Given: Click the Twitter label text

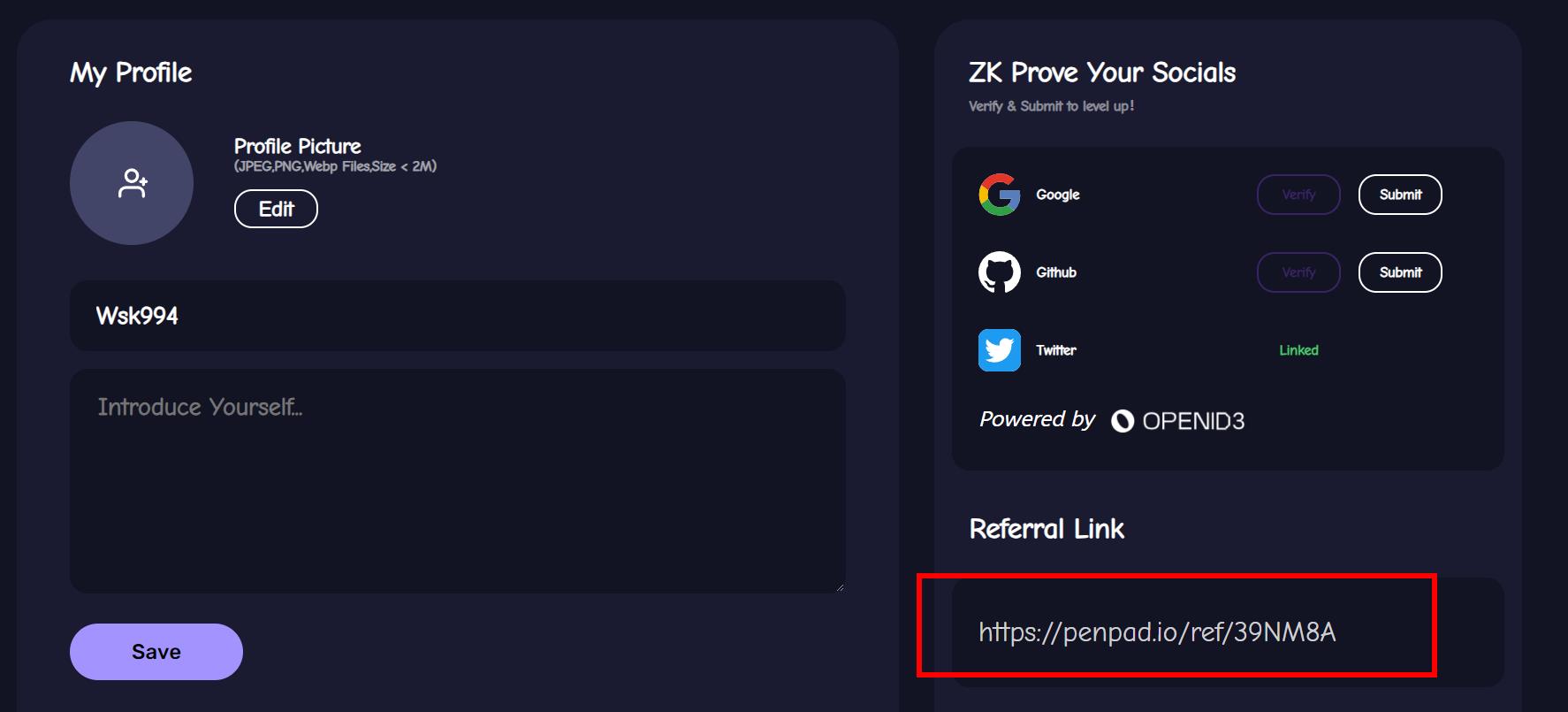Looking at the screenshot, I should pos(1056,350).
